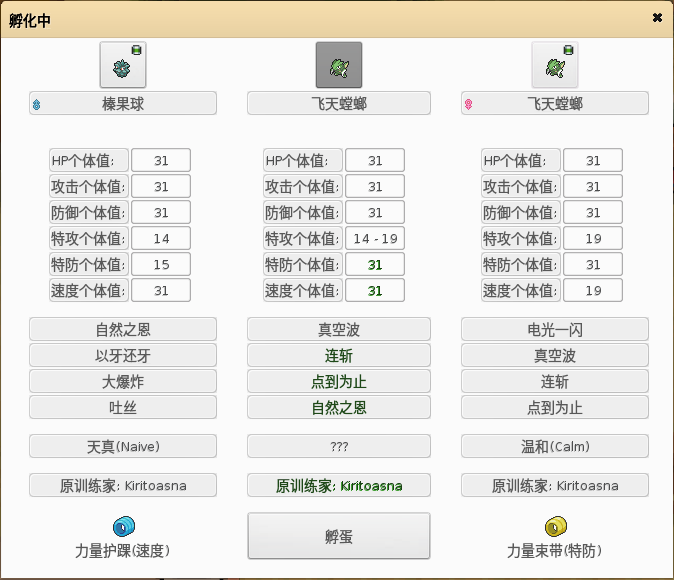Click right parent's 特防个体值 value 31
This screenshot has width=674, height=580.
pyautogui.click(x=593, y=264)
